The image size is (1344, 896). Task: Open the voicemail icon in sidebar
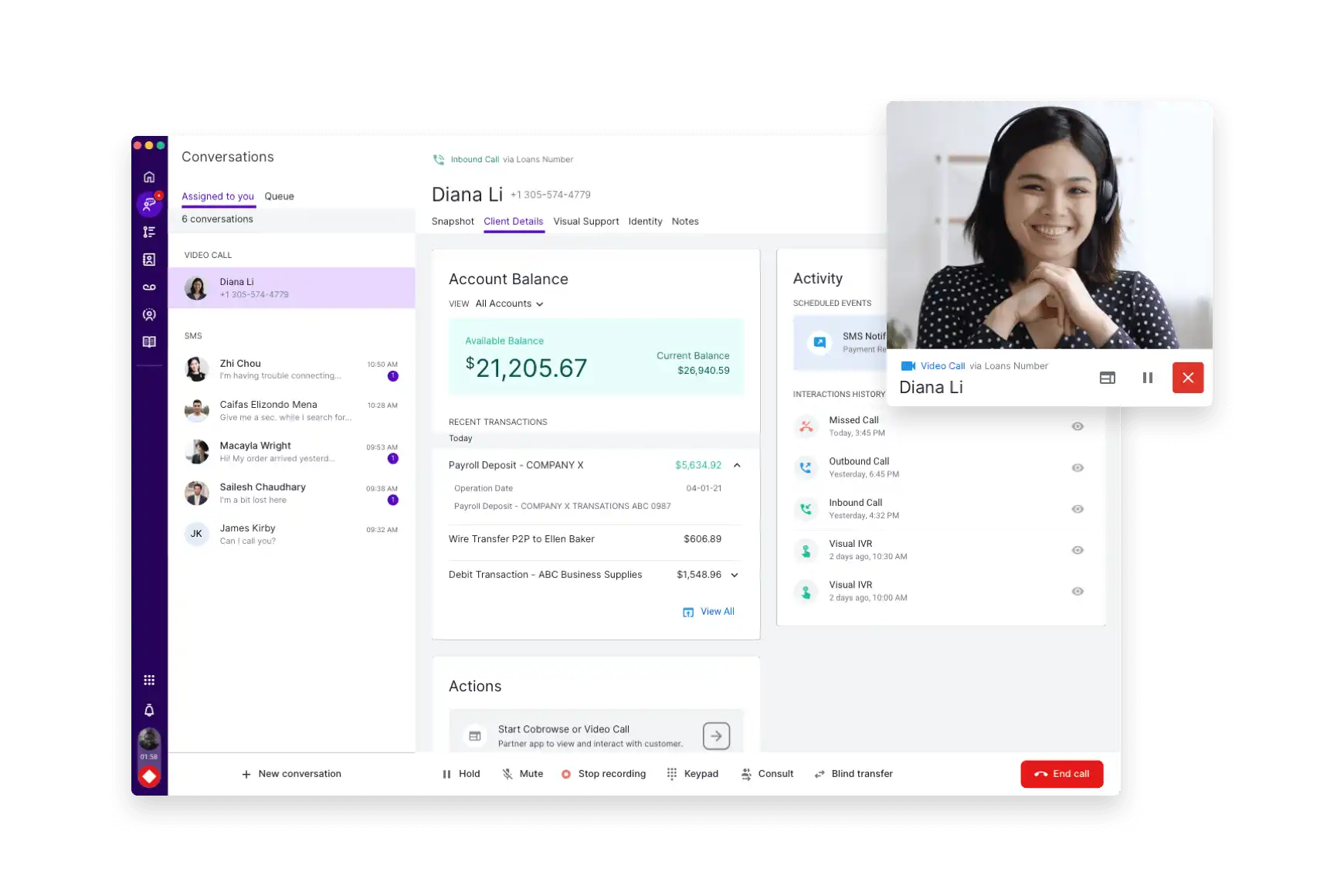click(x=149, y=287)
